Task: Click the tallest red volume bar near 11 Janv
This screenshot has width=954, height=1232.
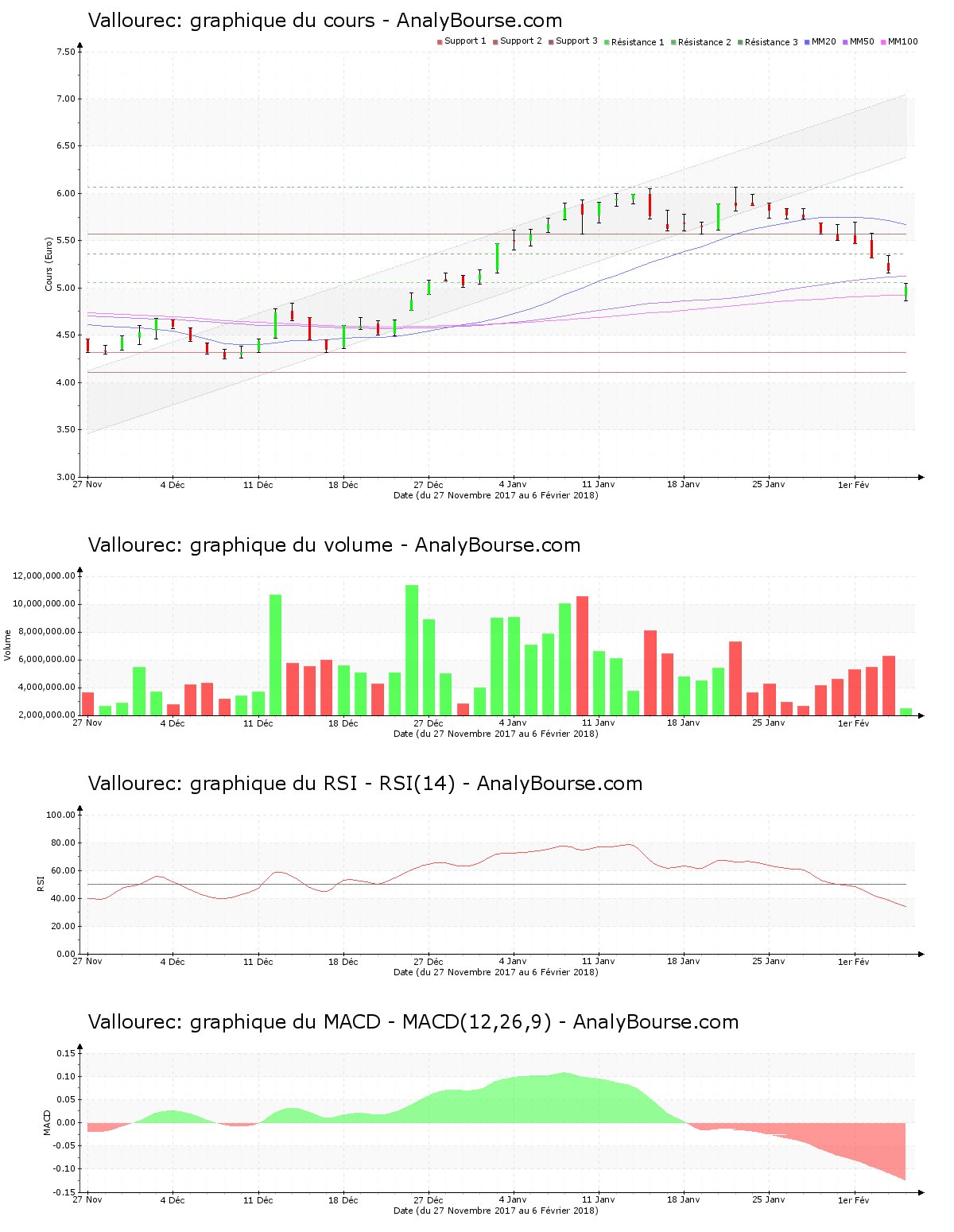Action: click(x=582, y=656)
